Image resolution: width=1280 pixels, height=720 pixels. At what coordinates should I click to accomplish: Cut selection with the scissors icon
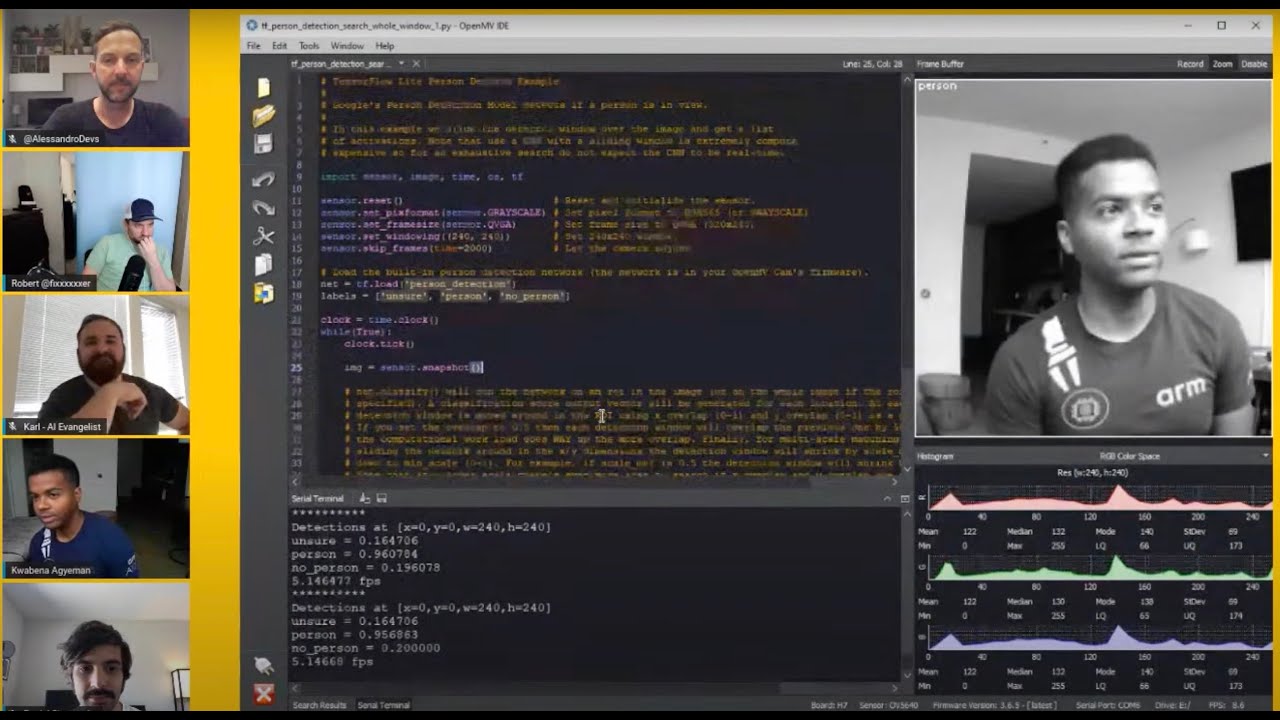point(263,236)
